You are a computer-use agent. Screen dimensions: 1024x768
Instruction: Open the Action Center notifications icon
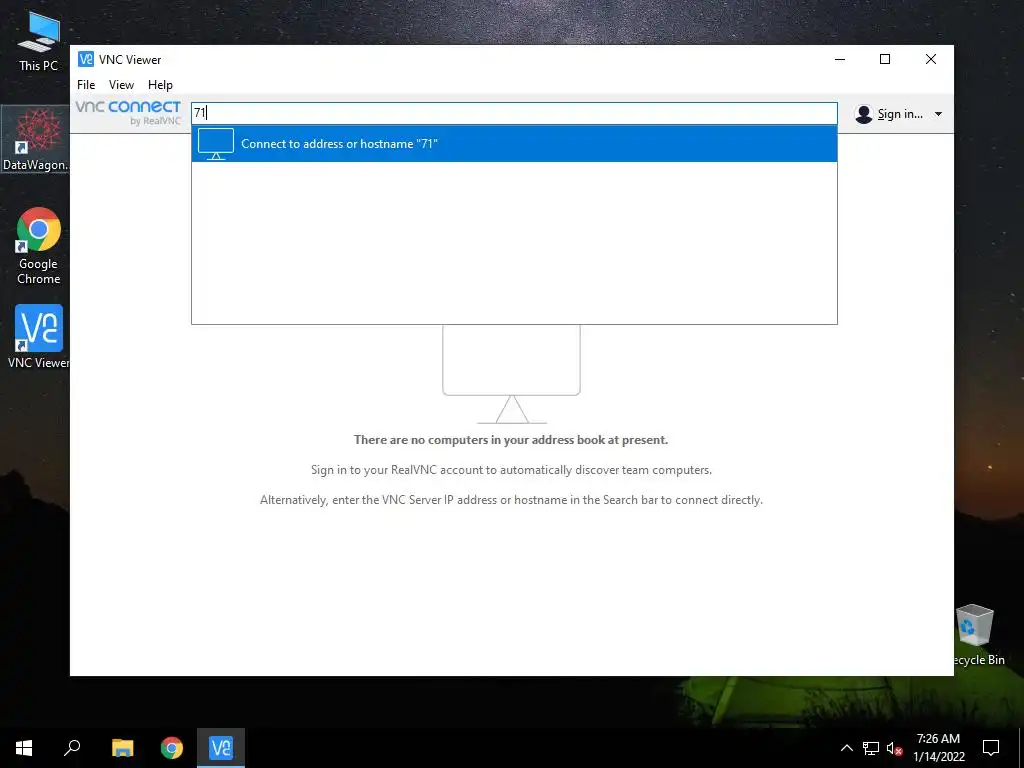click(991, 748)
